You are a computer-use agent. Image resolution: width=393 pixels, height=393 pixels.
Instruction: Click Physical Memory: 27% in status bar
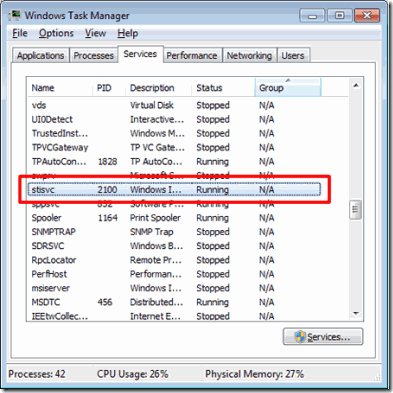[254, 374]
